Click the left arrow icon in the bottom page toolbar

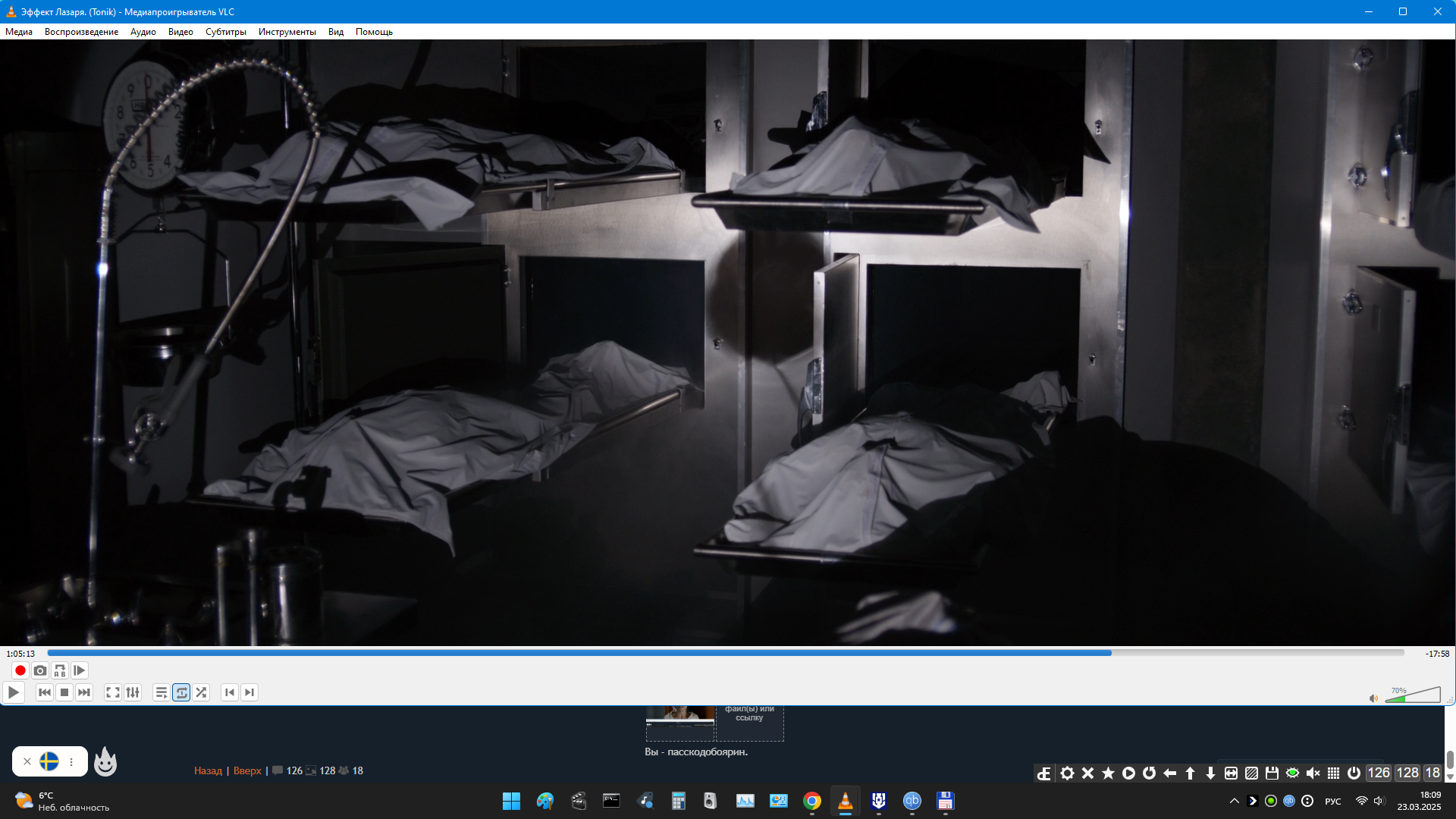coord(1169,773)
